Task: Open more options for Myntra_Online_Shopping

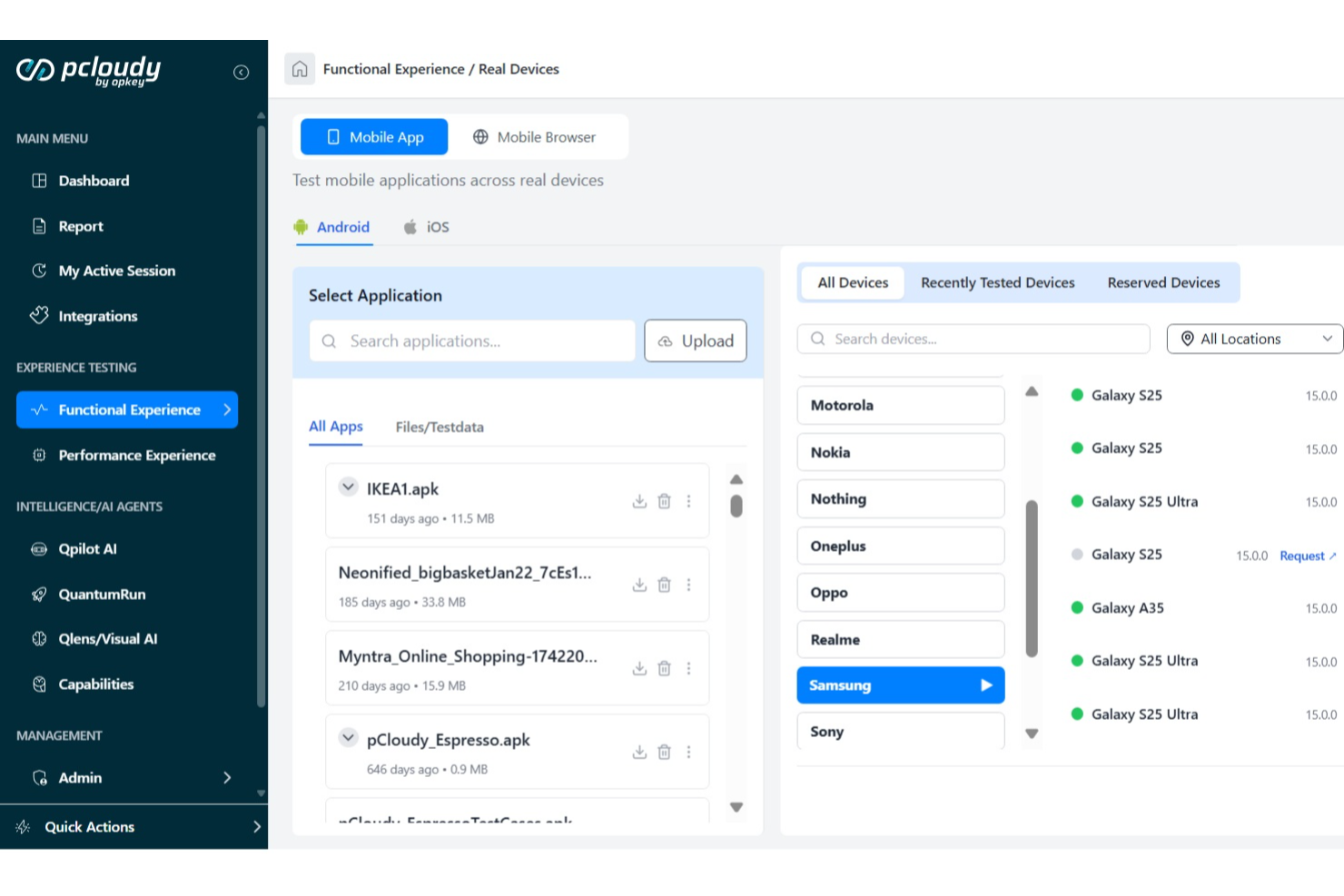Action: pos(688,668)
